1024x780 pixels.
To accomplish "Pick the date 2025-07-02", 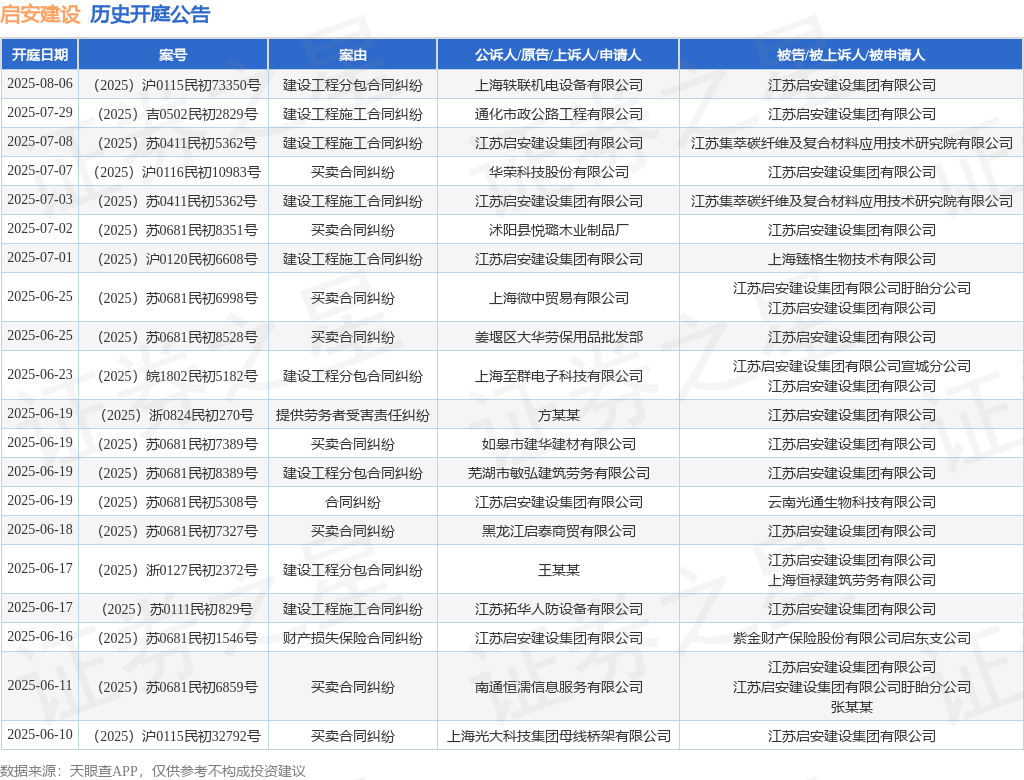I will 40,229.
